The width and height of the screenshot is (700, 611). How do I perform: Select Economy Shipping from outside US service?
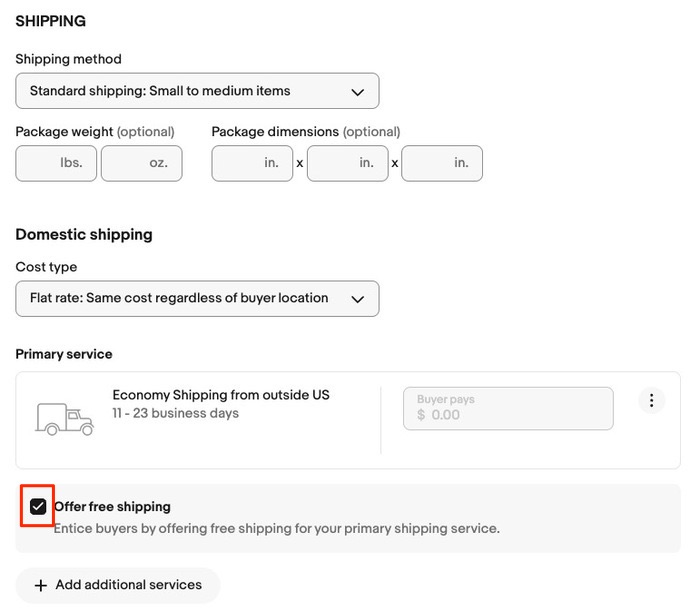(x=221, y=395)
